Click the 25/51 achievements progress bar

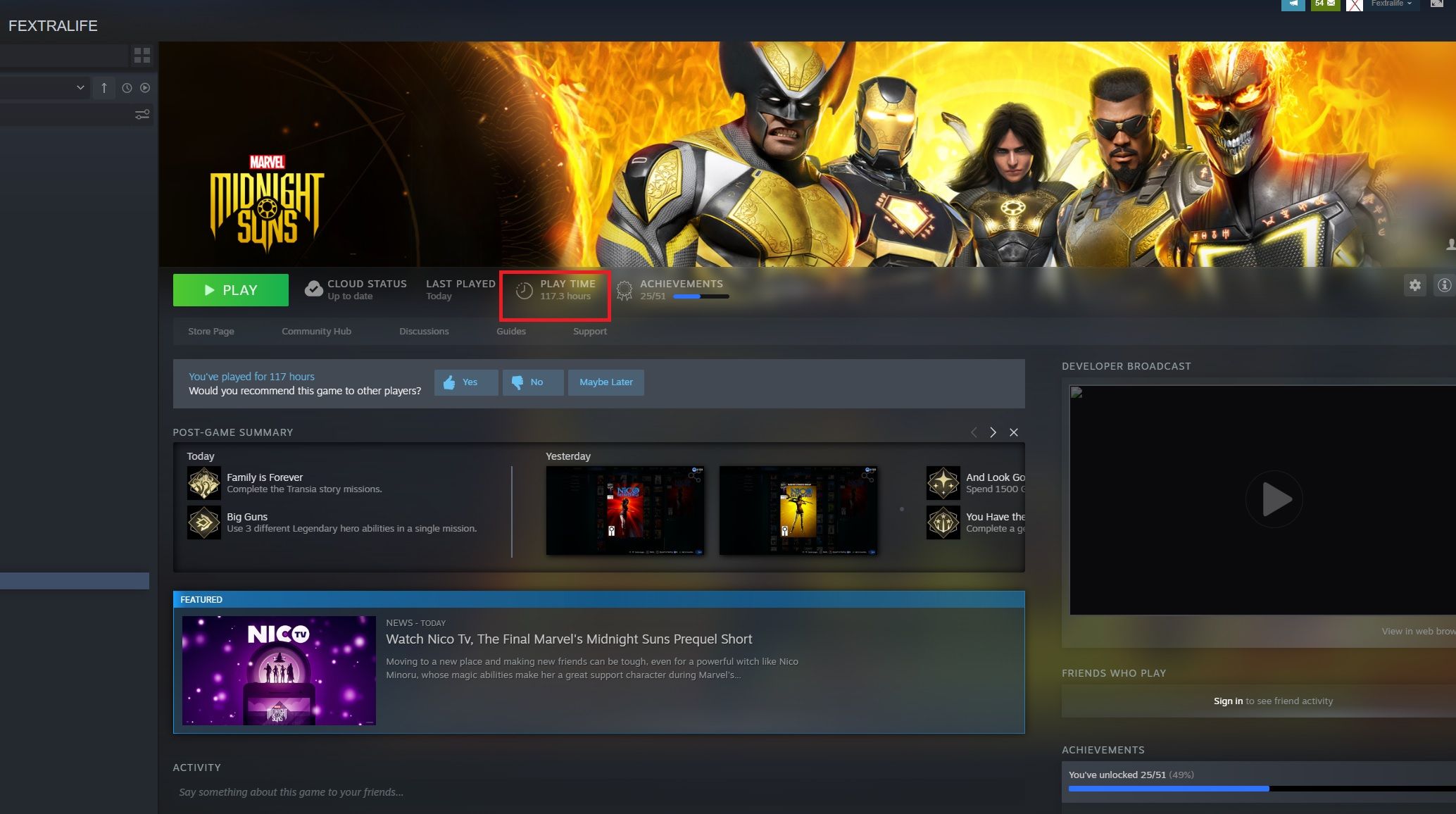(x=701, y=296)
